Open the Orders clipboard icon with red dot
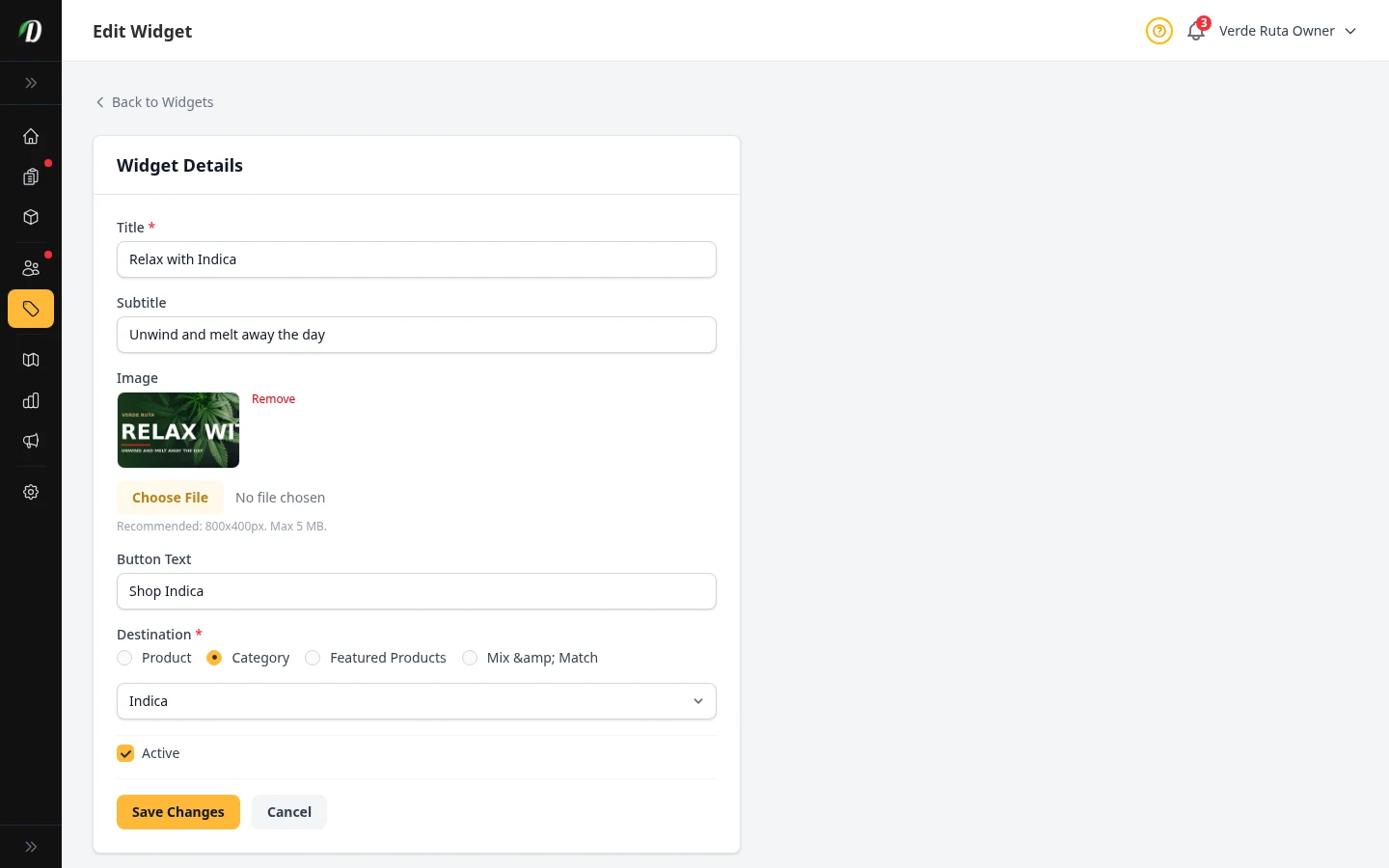 point(31,176)
